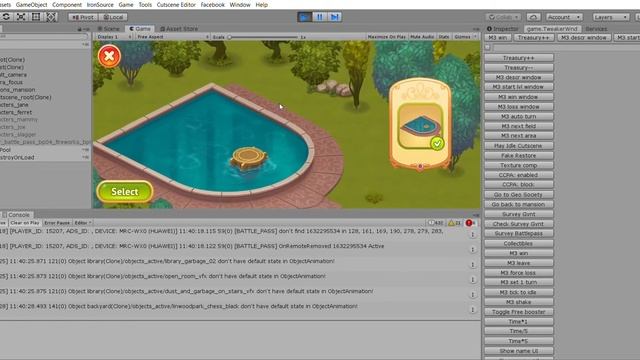
Task: Select the Rect transform tool
Action: (x=36, y=17)
